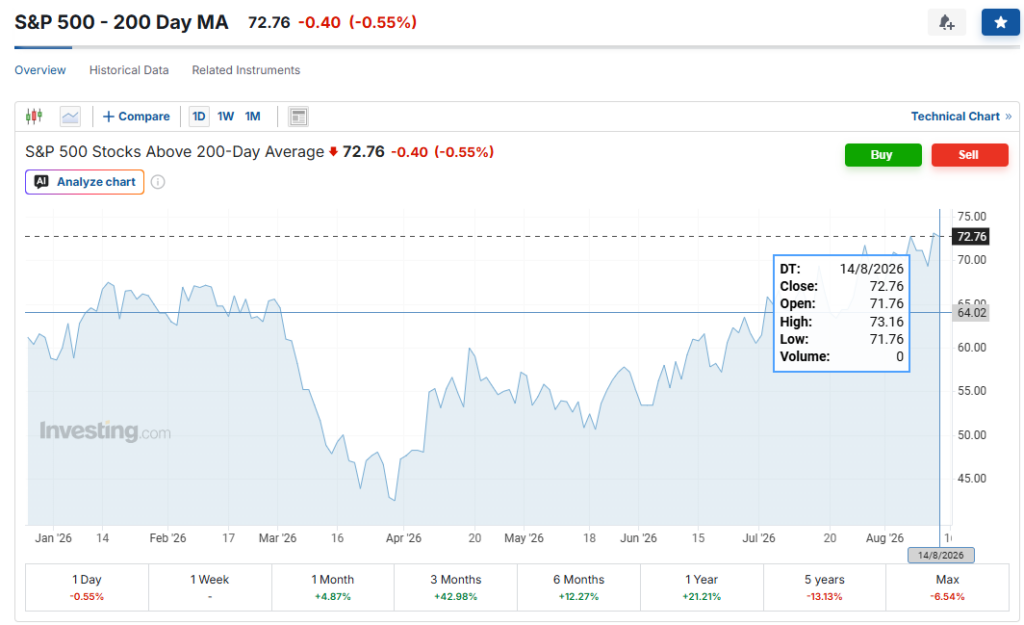Select the 6 Months time range
Screen dimensions: 1024x625
[579, 587]
